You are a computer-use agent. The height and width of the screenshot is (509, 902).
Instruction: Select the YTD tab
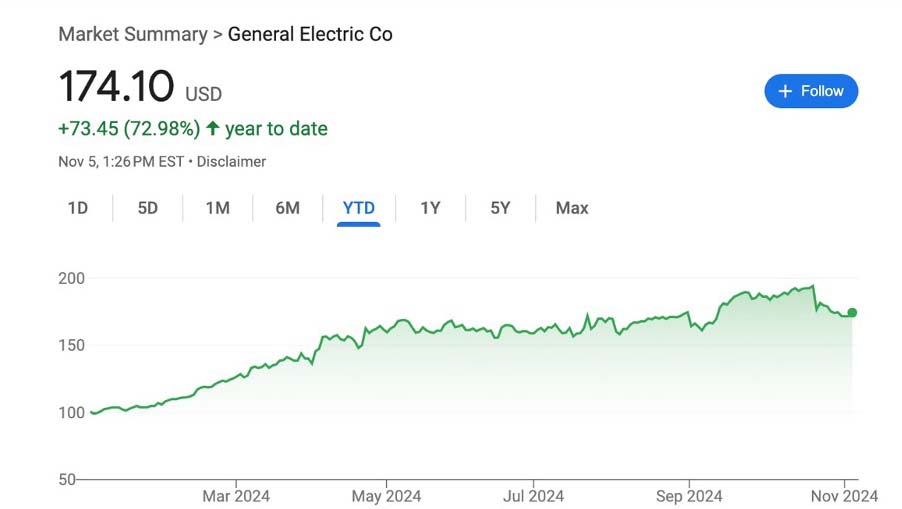(359, 208)
